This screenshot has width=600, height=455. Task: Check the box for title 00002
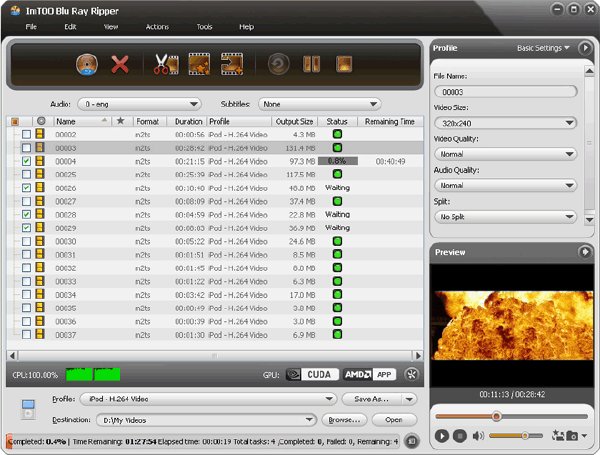[26, 134]
